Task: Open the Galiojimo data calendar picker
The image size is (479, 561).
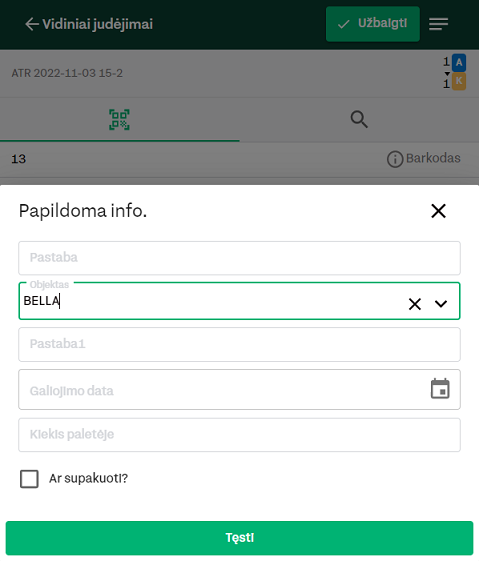Action: pyautogui.click(x=440, y=388)
